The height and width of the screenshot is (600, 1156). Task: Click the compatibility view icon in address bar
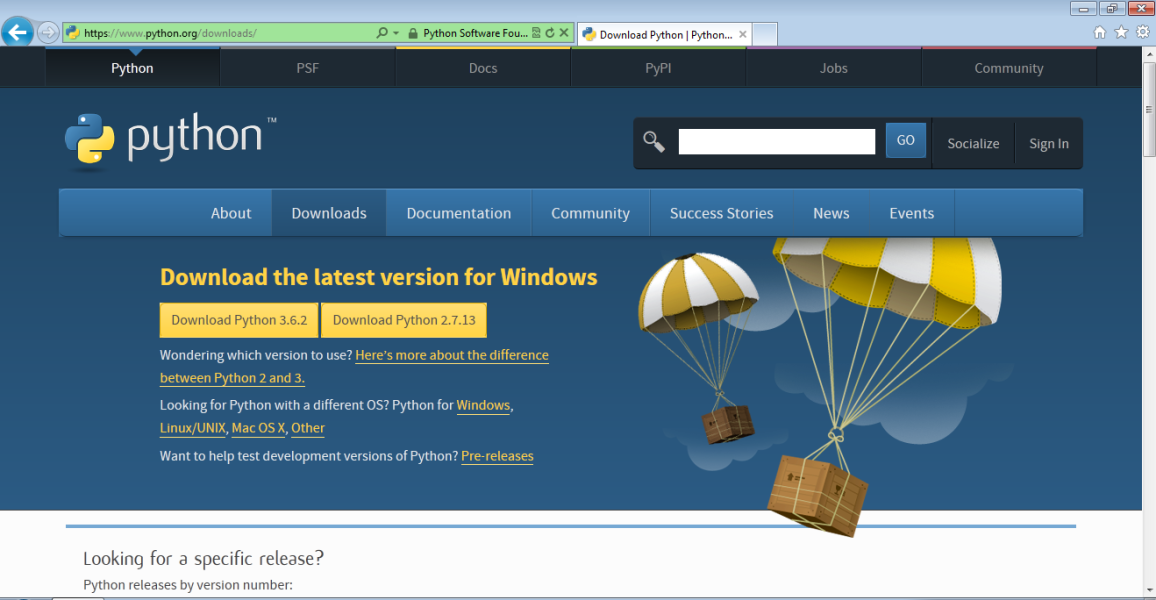coord(536,33)
